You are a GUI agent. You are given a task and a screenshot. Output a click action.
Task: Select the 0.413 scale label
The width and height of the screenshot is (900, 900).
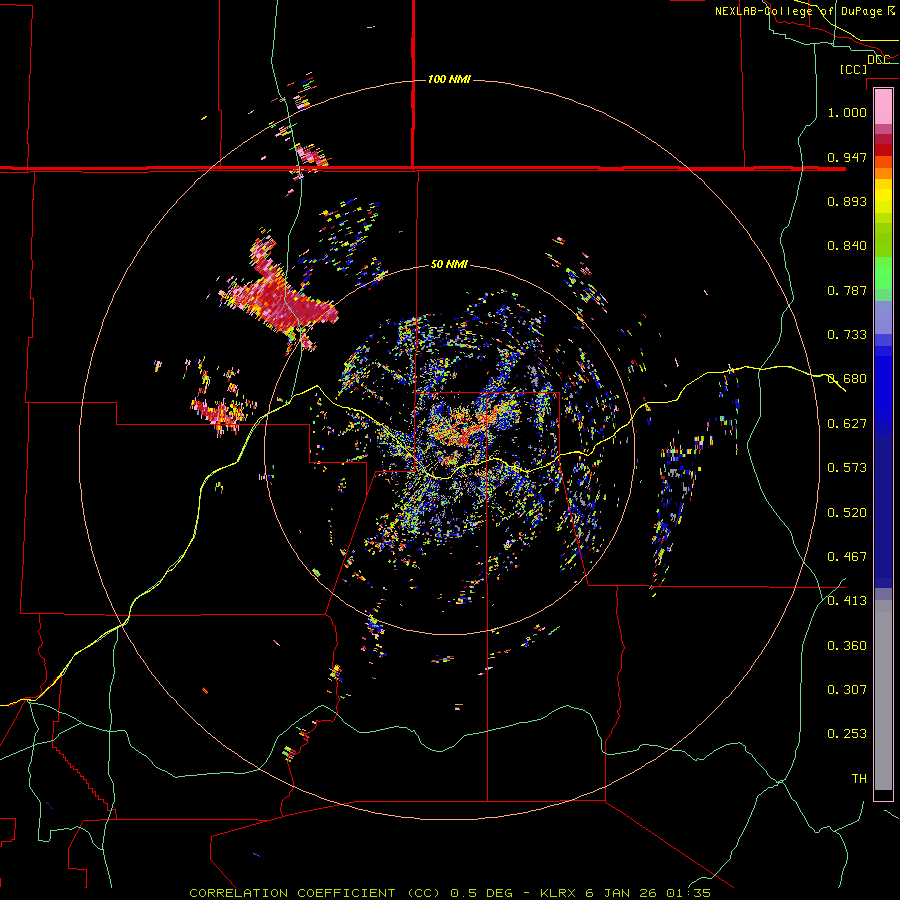tap(847, 600)
